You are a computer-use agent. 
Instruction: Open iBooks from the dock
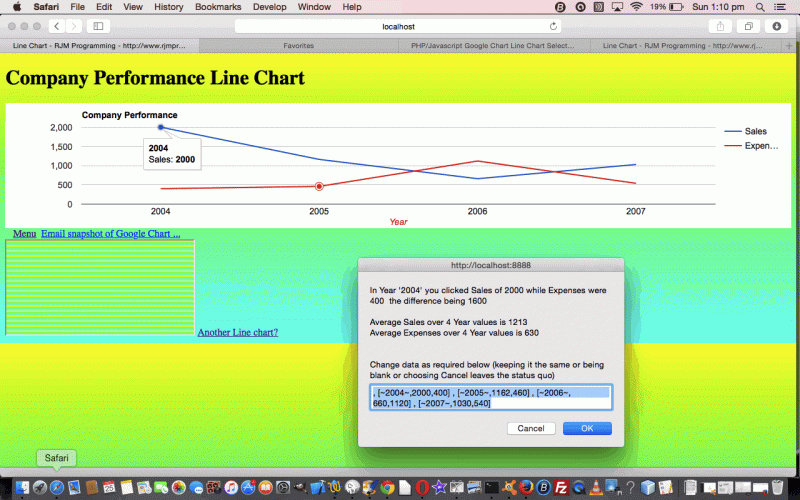coord(265,488)
